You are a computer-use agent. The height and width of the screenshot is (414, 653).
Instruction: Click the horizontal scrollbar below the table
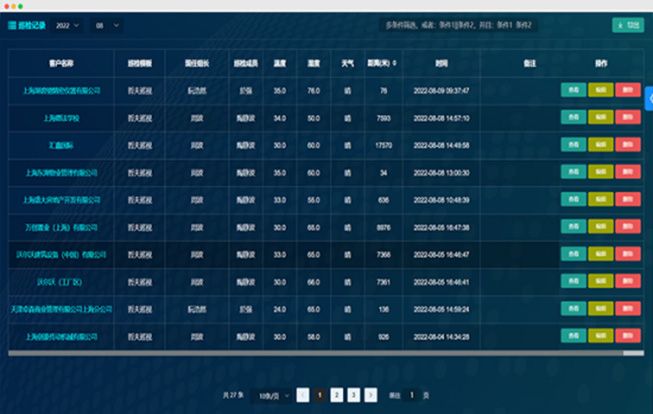pos(320,353)
